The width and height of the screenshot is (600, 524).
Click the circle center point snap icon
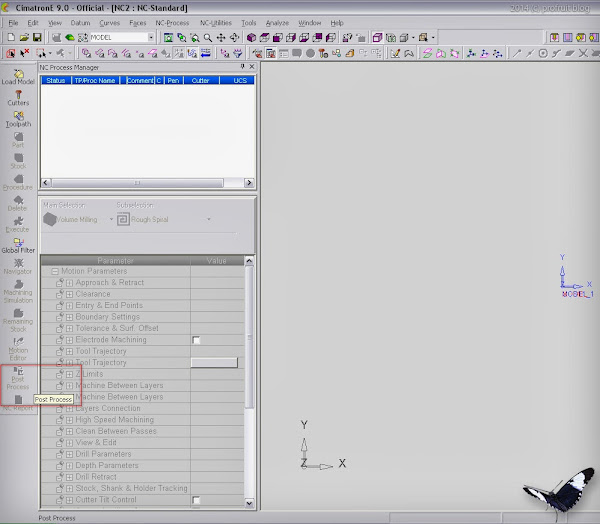543,53
